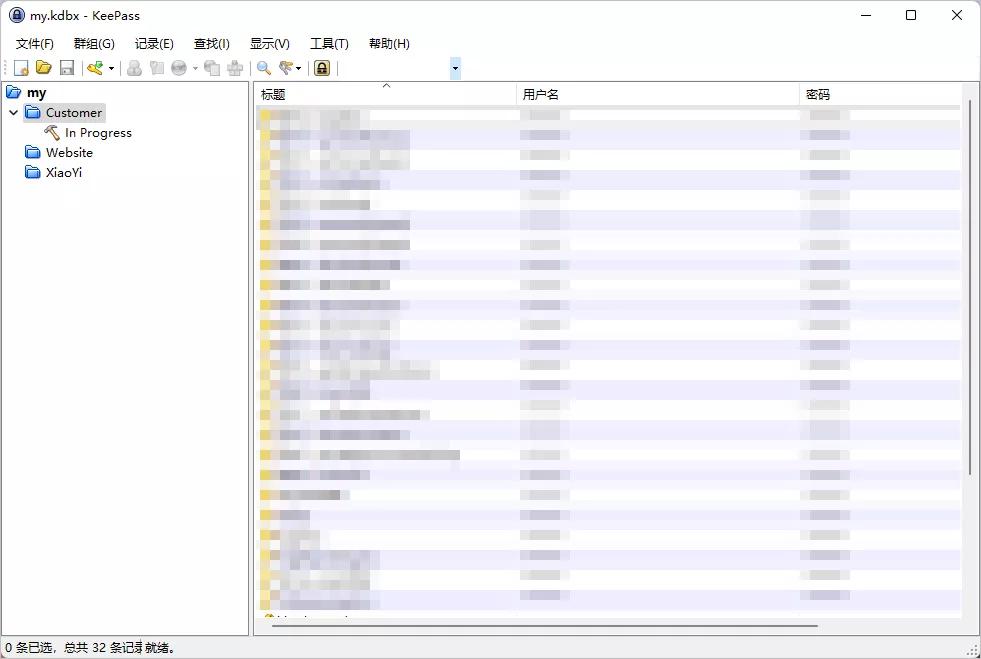Expand the add-entry dropdown arrow
981x659 pixels.
(110, 67)
